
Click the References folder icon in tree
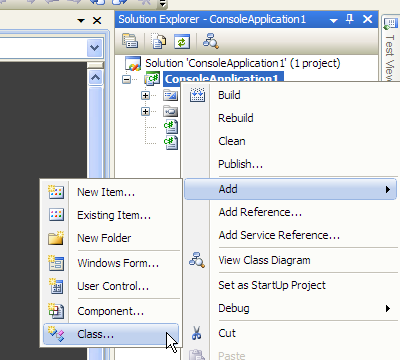click(171, 111)
